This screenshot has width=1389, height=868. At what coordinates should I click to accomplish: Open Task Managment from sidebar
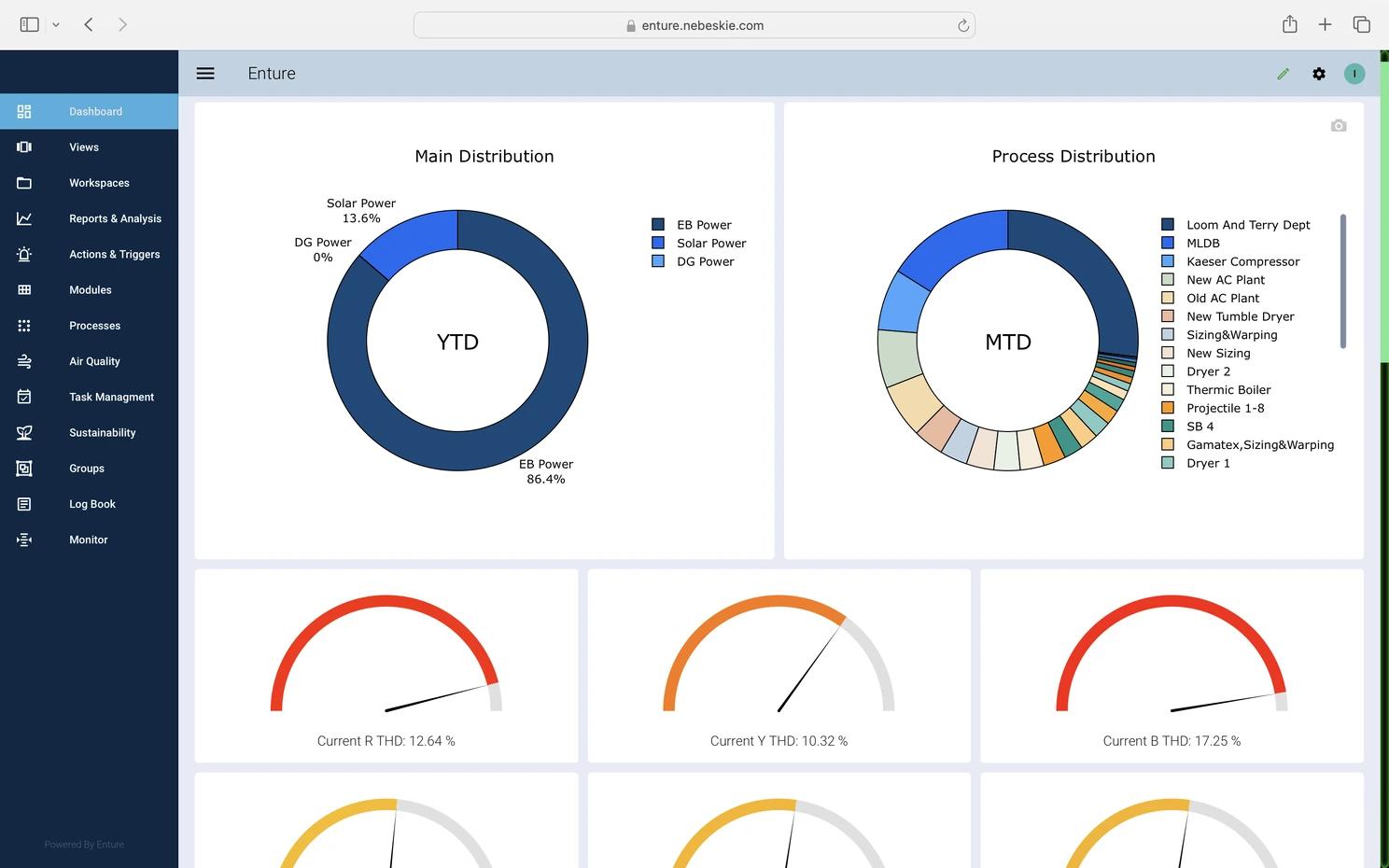89,397
